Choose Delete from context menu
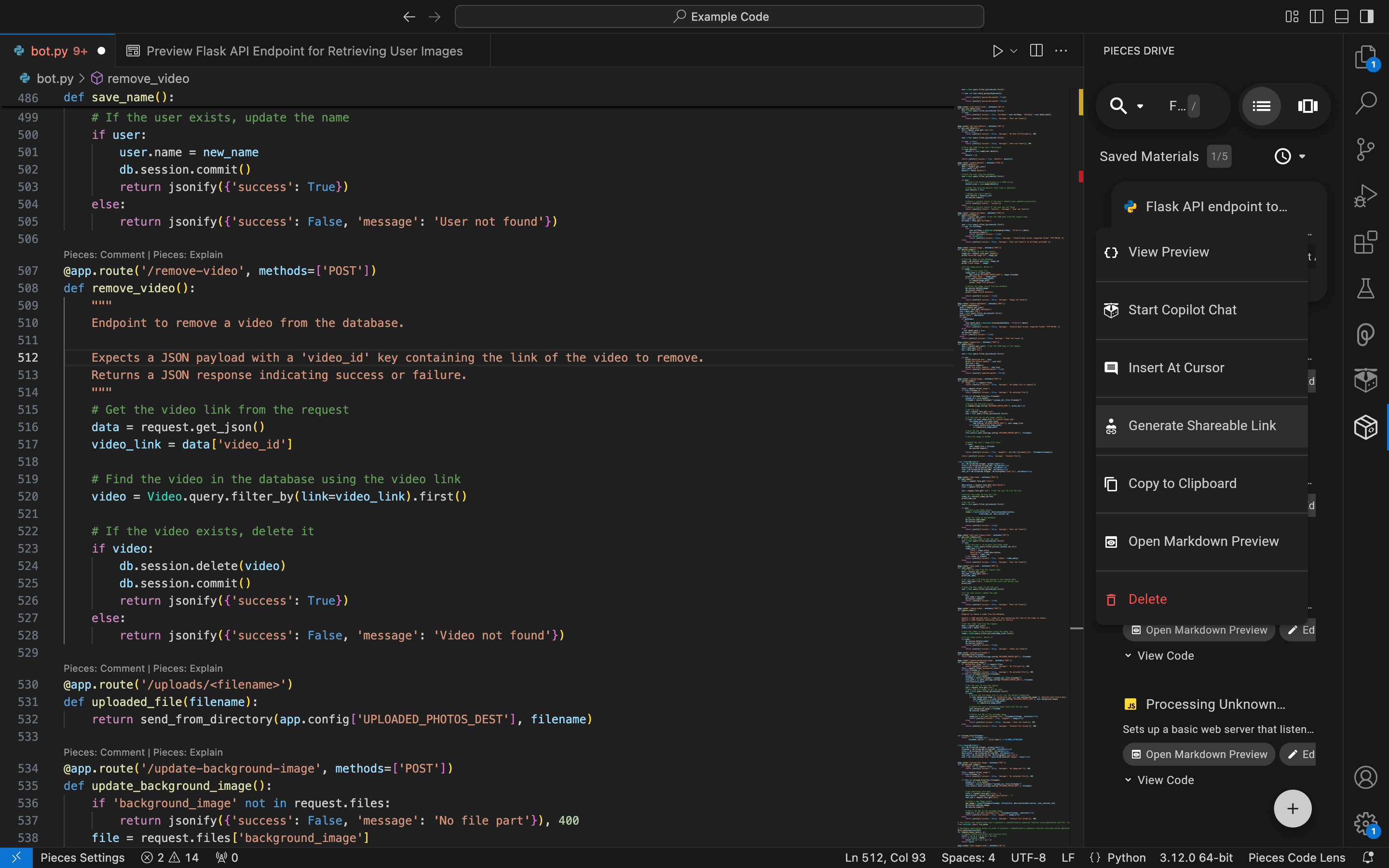This screenshot has width=1389, height=868. click(1201, 599)
